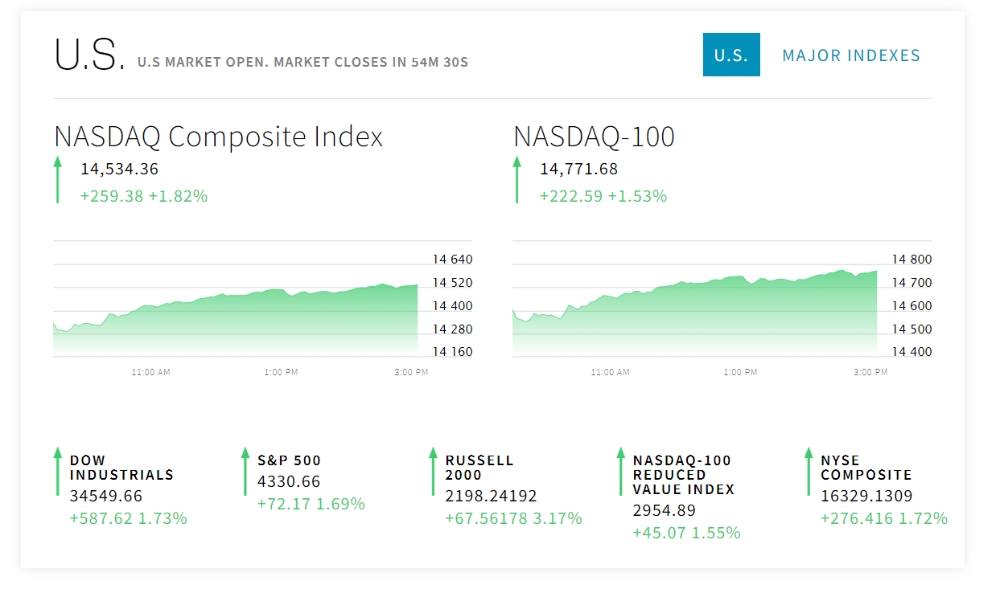Select the Russell value 2198.24192
Viewport: 1000px width, 597px height.
pos(491,496)
